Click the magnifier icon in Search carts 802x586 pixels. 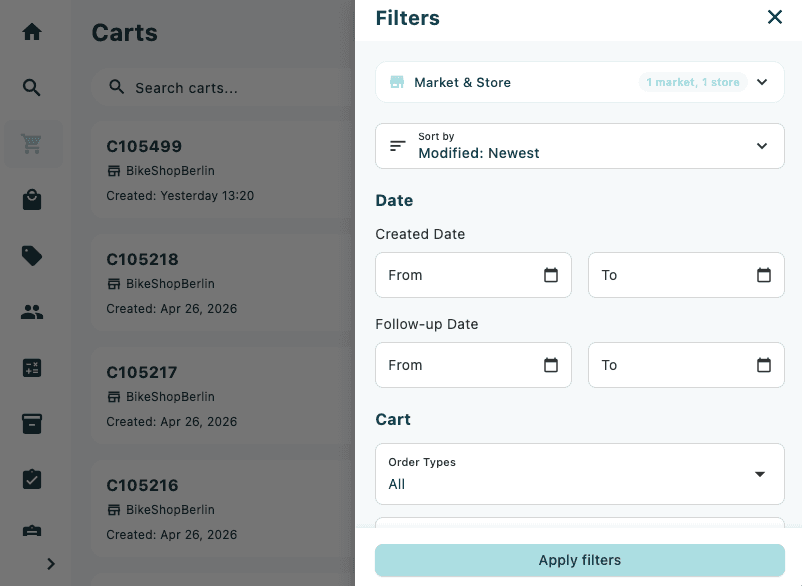(x=117, y=87)
